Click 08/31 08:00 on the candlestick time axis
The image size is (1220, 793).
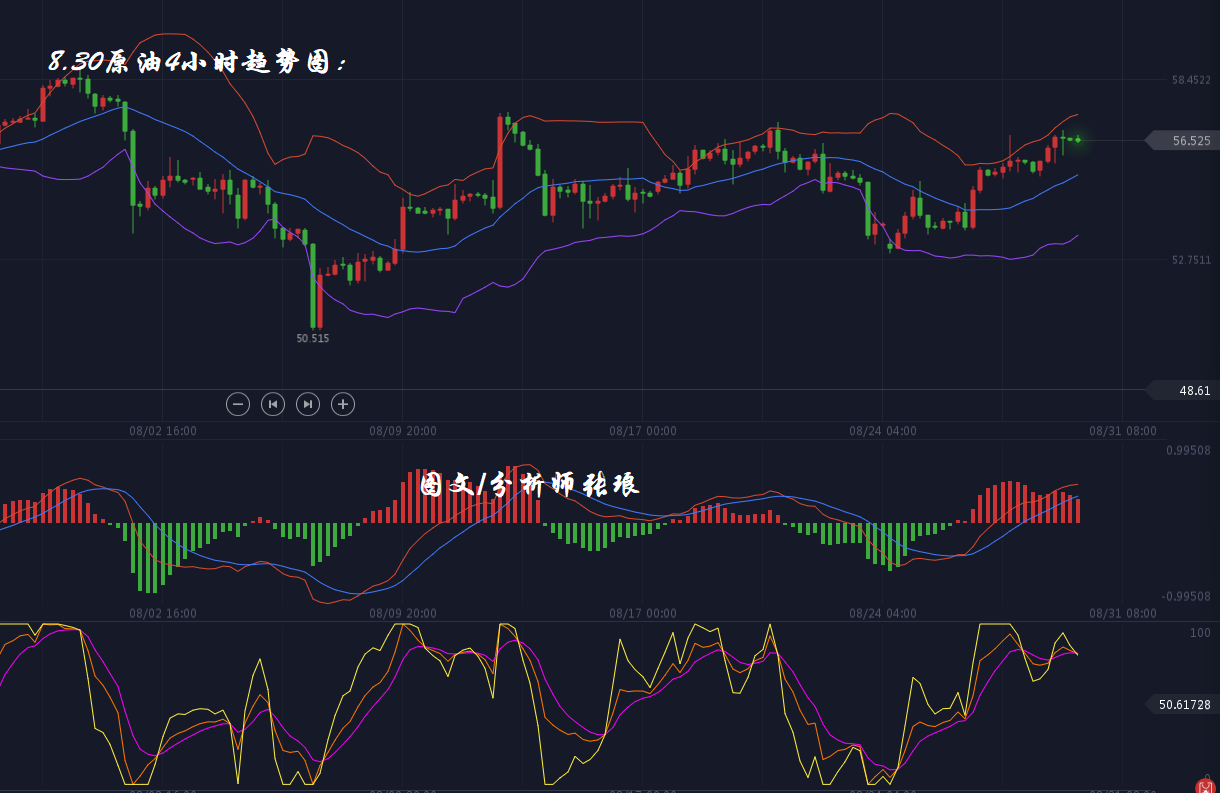tap(1122, 431)
